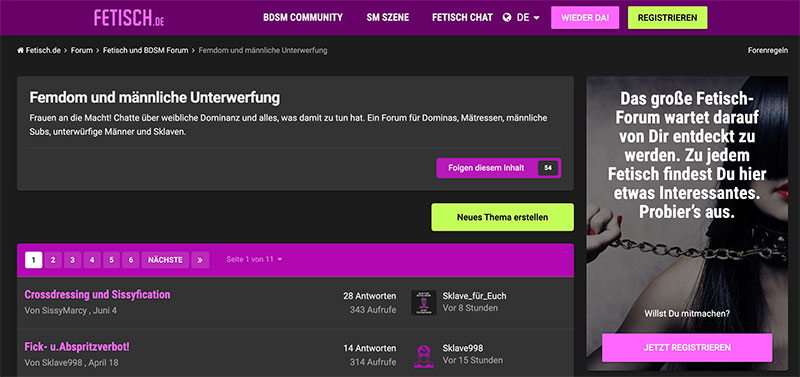Jump to last page double-arrow
This screenshot has width=800, height=377.
coord(199,260)
